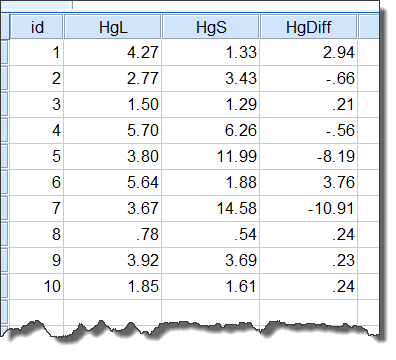Viewport: 396px width, 360px height.
Task: Select the HgL column header
Action: (x=113, y=27)
